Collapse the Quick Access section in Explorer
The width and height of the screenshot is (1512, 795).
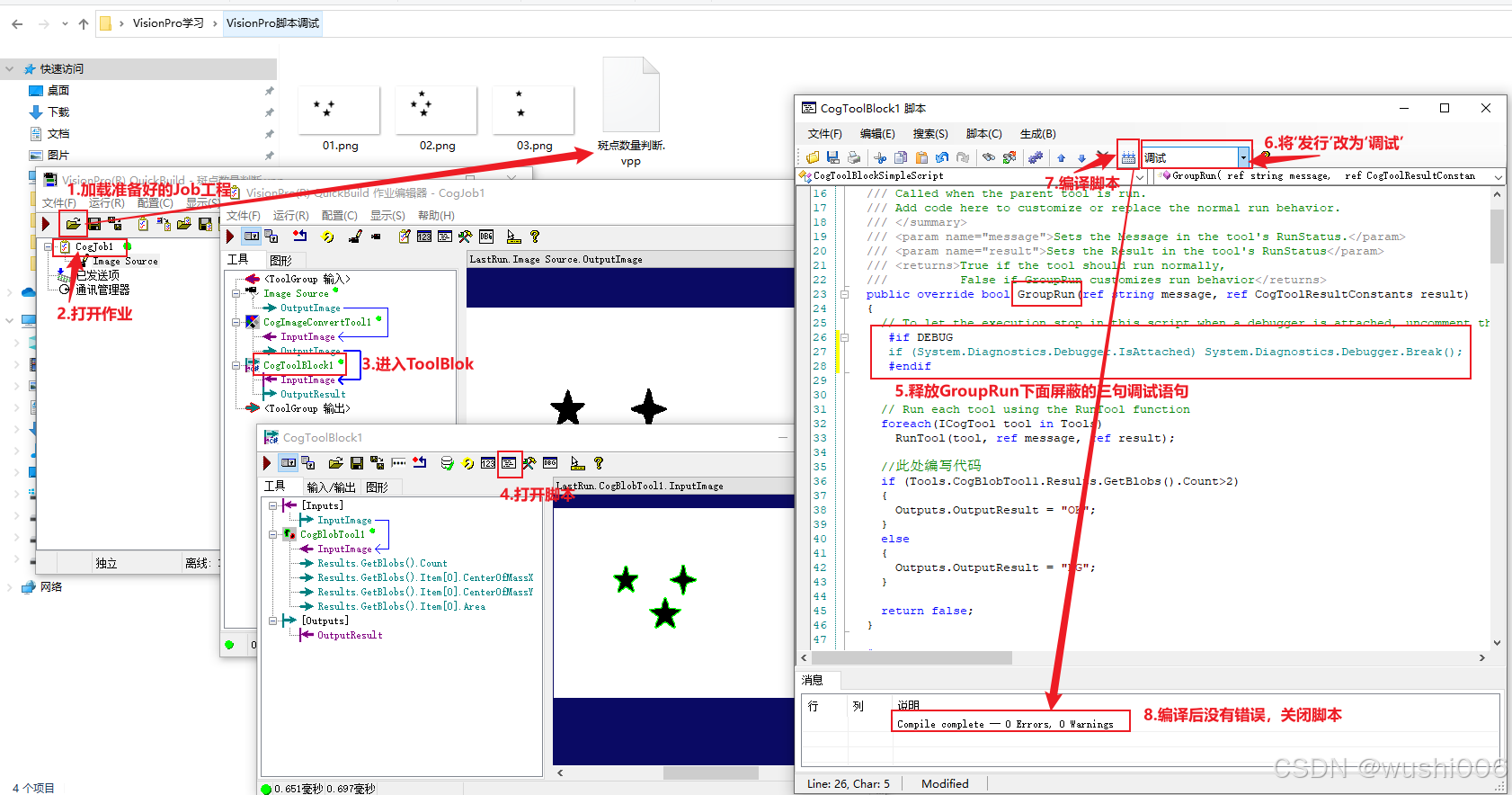tap(9, 69)
